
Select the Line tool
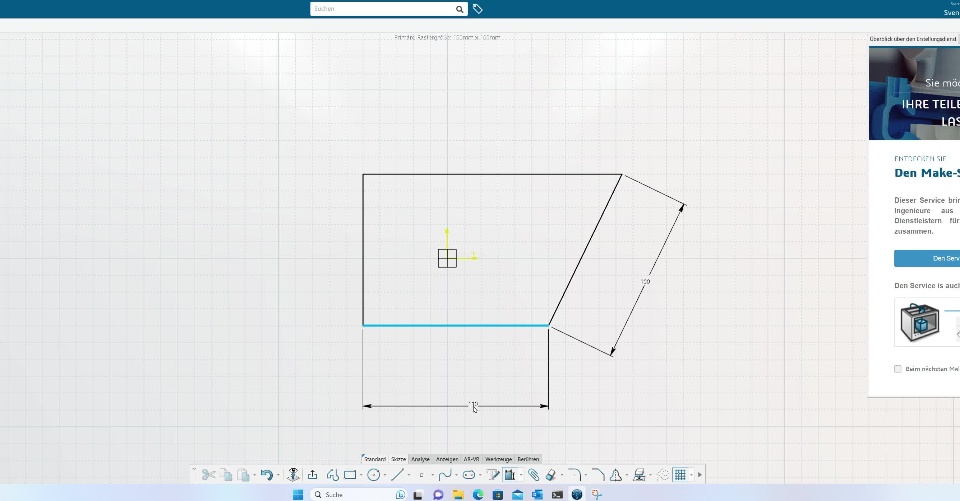pyautogui.click(x=397, y=475)
